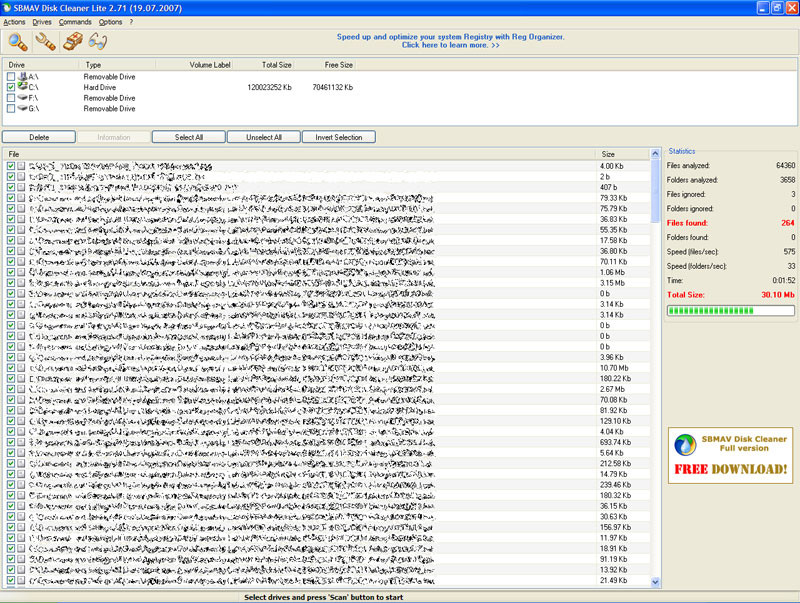This screenshot has width=800, height=603.
Task: Uncheck the C:\ hard drive checkbox
Action: [x=11, y=87]
